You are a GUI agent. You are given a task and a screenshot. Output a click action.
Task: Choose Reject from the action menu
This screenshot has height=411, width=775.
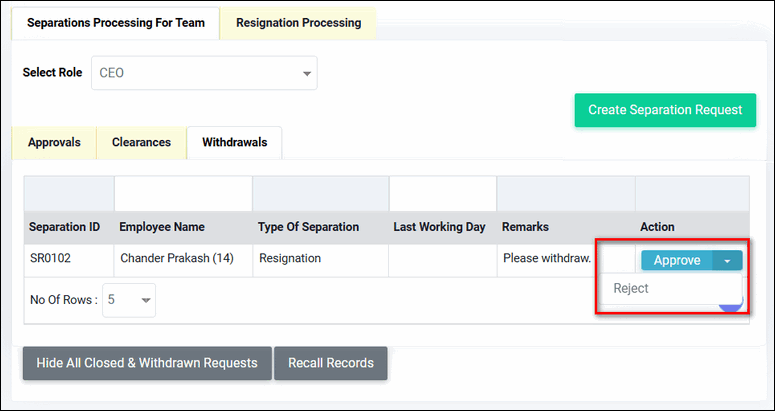click(x=632, y=288)
